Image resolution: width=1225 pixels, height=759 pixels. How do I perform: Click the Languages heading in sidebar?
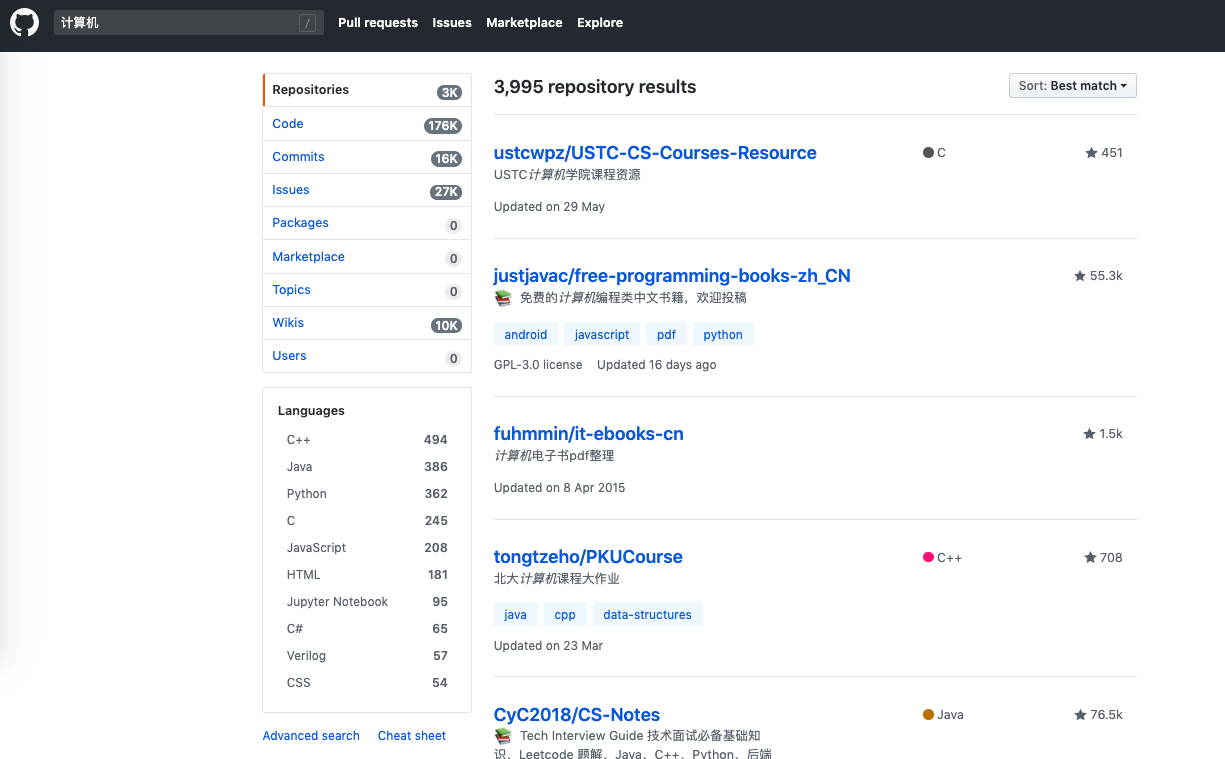[x=311, y=411]
